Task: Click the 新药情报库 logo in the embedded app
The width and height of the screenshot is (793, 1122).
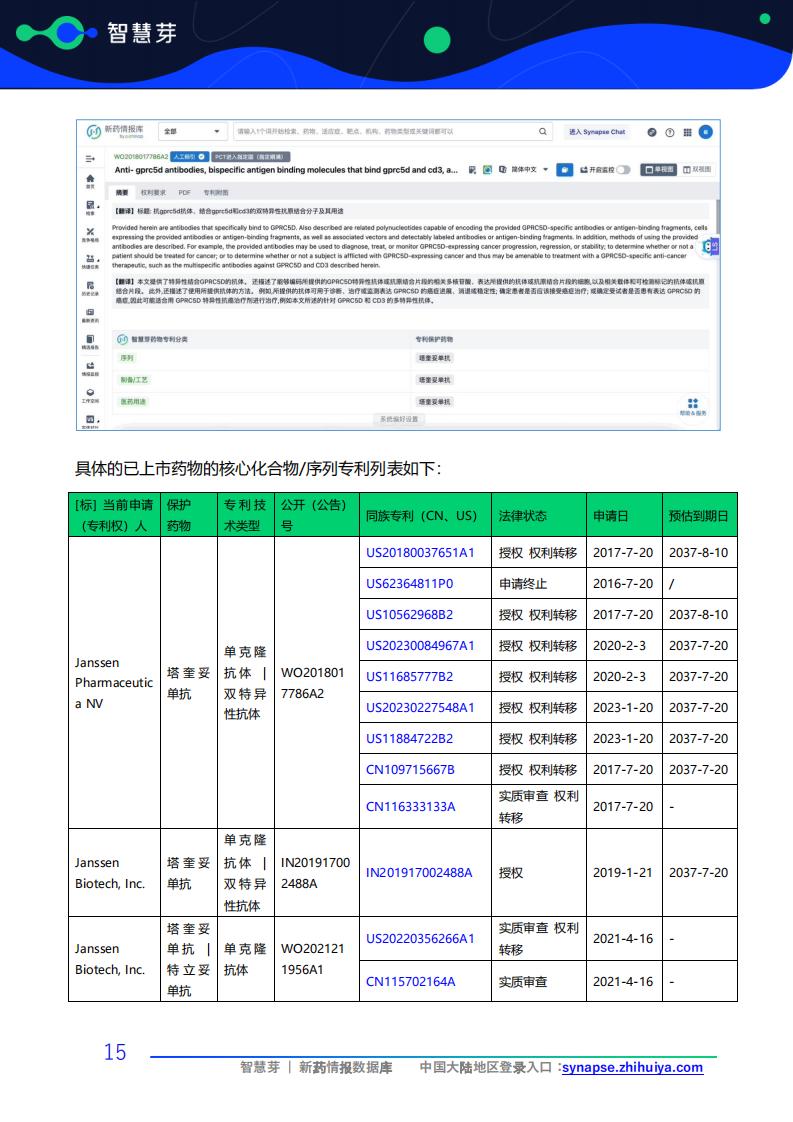Action: click(x=115, y=132)
